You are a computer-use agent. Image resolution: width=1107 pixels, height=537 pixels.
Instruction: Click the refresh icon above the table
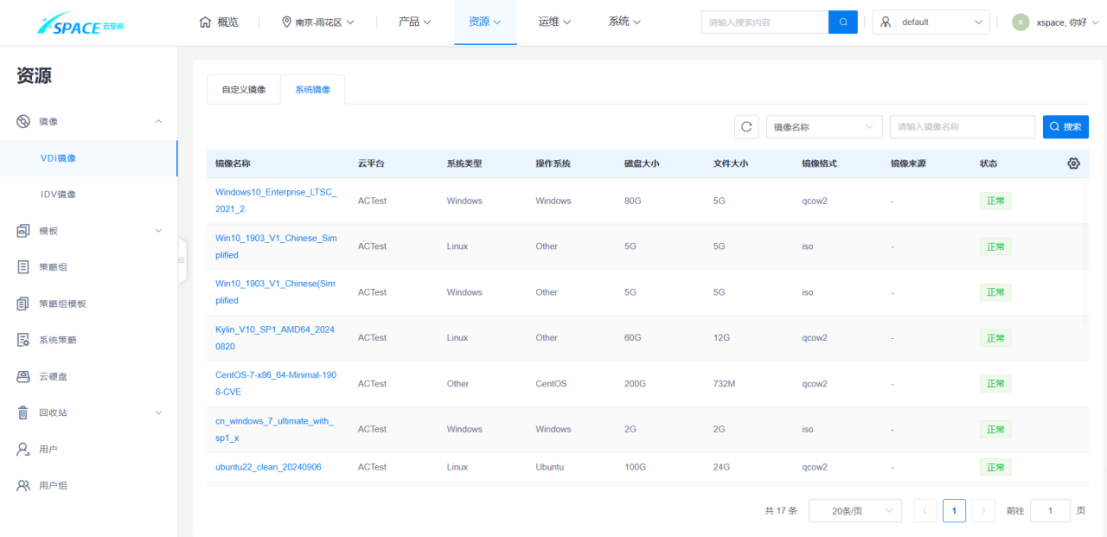pyautogui.click(x=746, y=127)
